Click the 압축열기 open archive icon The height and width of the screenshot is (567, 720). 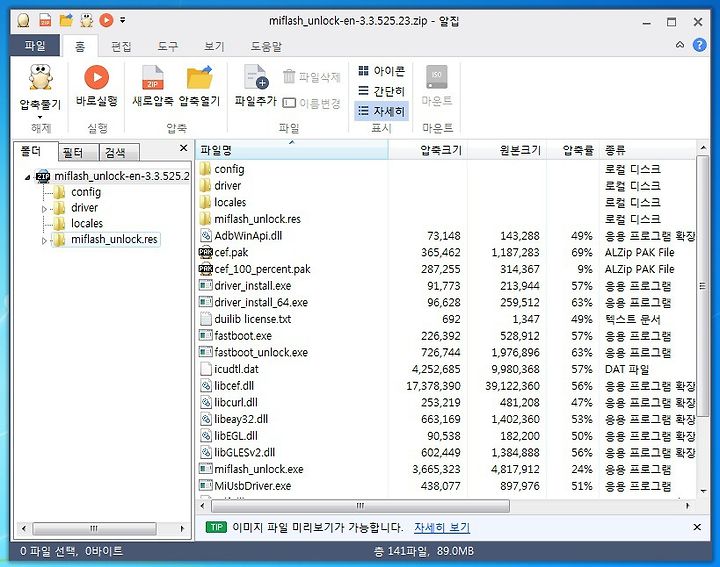(x=199, y=77)
